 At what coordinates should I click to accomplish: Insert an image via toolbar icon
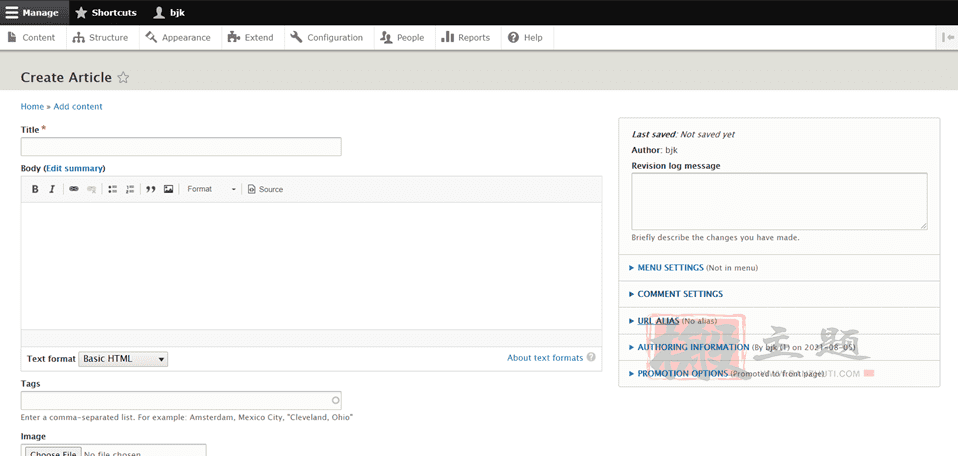[168, 189]
